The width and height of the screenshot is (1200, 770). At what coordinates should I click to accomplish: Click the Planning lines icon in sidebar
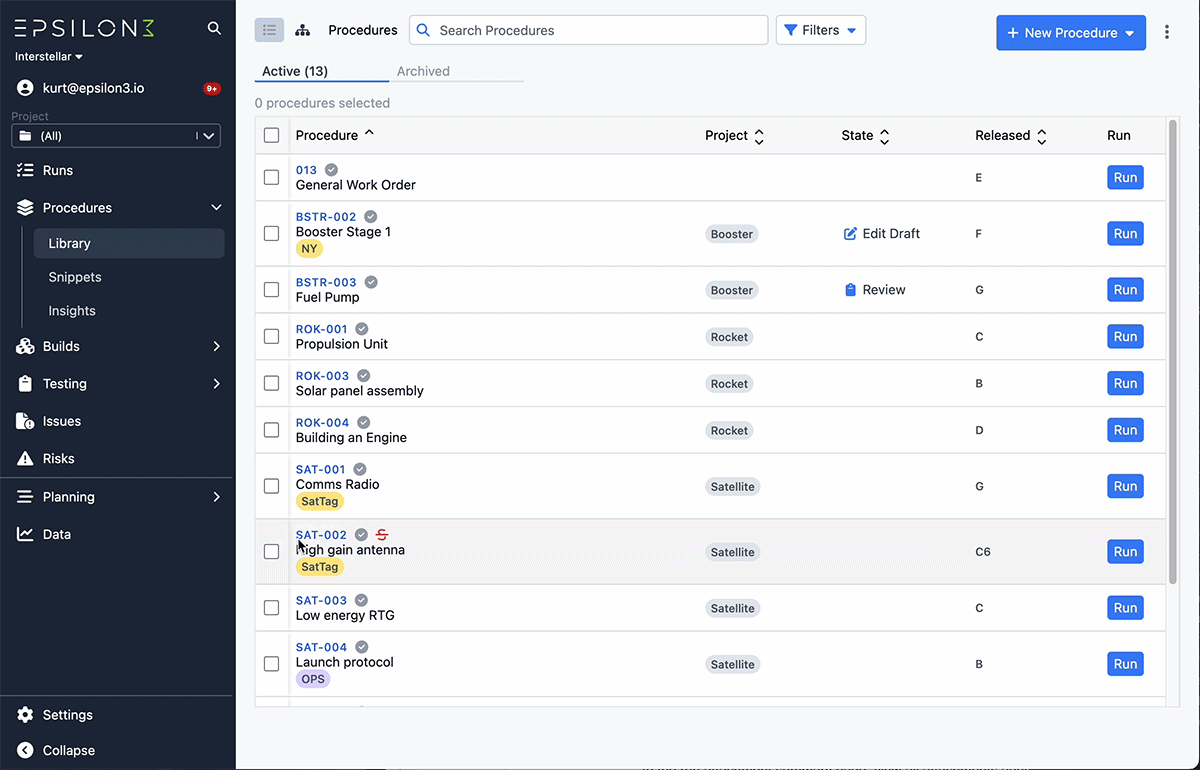coord(25,497)
